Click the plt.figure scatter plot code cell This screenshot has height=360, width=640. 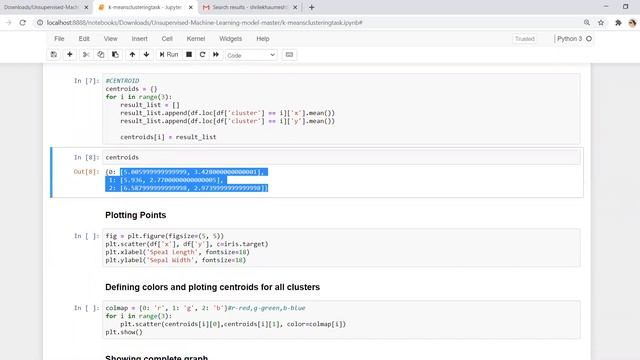pyautogui.click(x=341, y=248)
